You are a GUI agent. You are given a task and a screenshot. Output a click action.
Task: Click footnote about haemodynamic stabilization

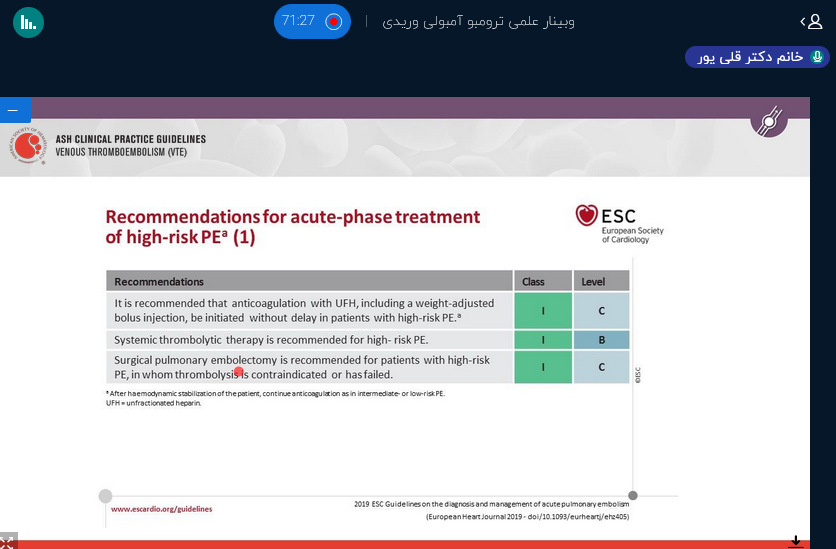pyautogui.click(x=275, y=393)
